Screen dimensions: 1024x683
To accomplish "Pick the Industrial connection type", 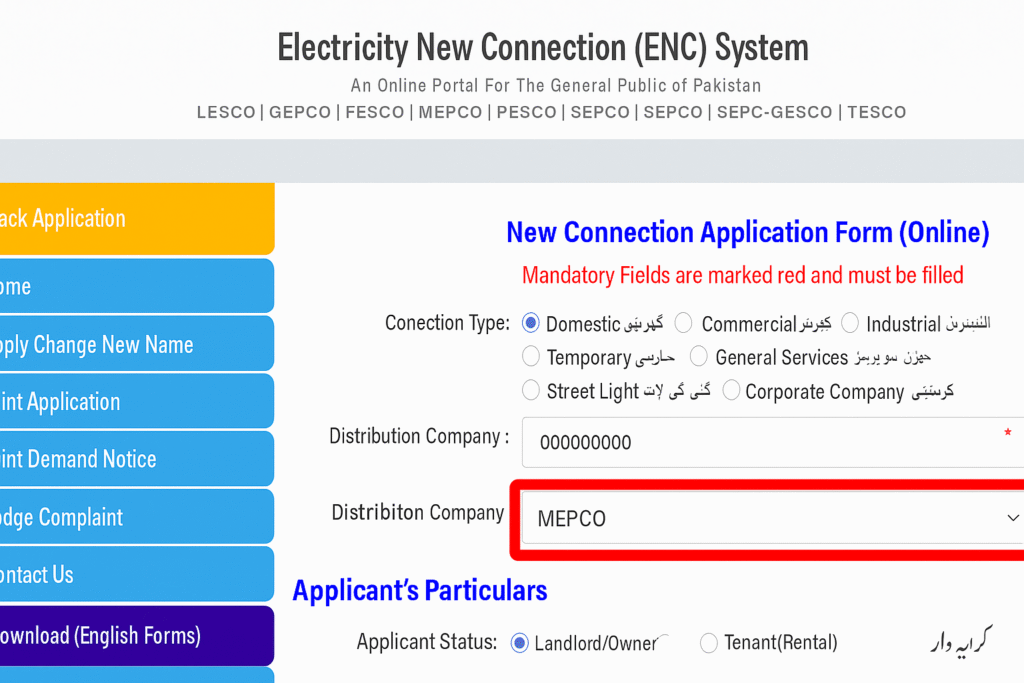I will [x=850, y=323].
